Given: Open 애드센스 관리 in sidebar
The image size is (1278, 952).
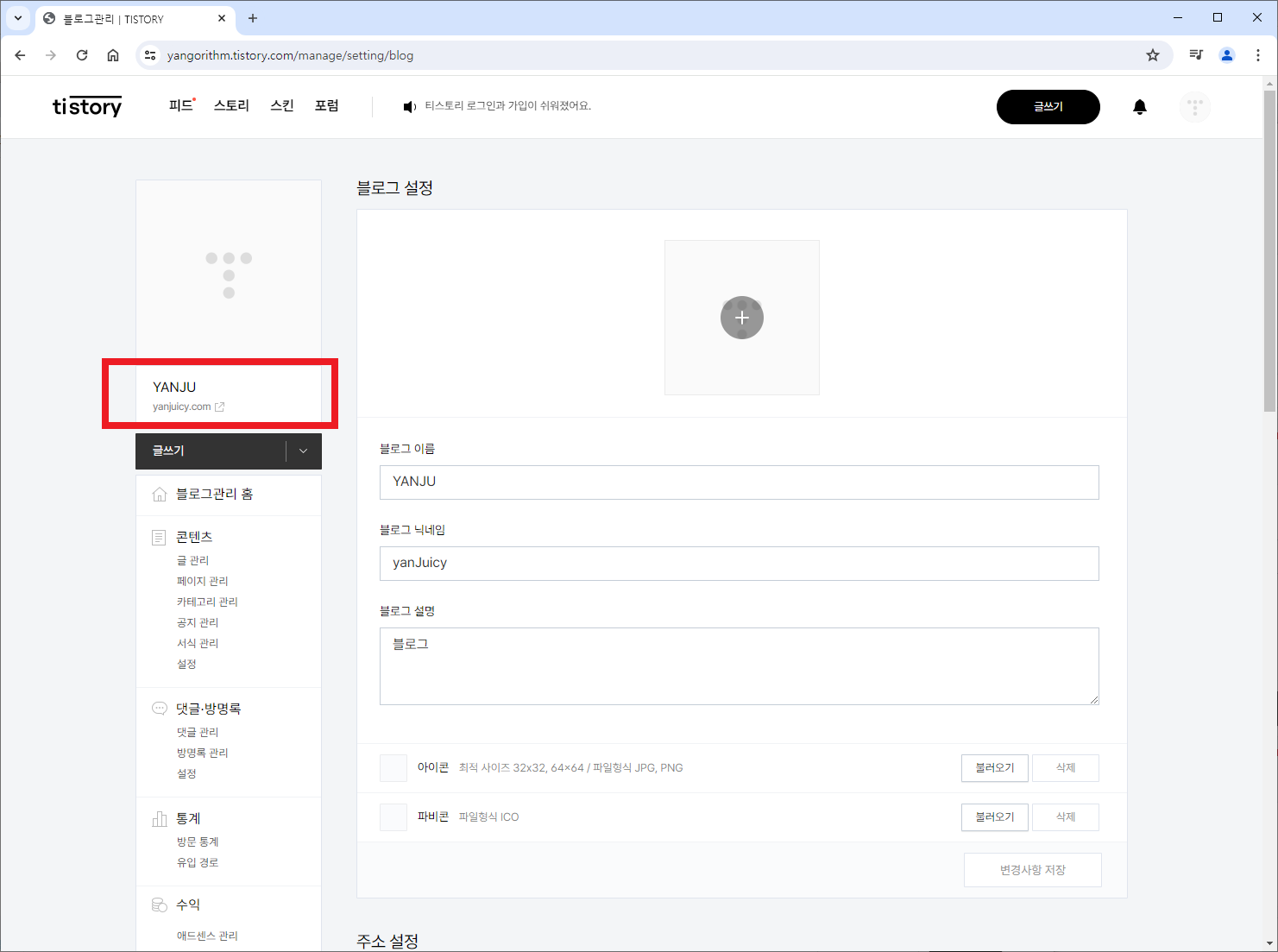Looking at the screenshot, I should click(207, 936).
